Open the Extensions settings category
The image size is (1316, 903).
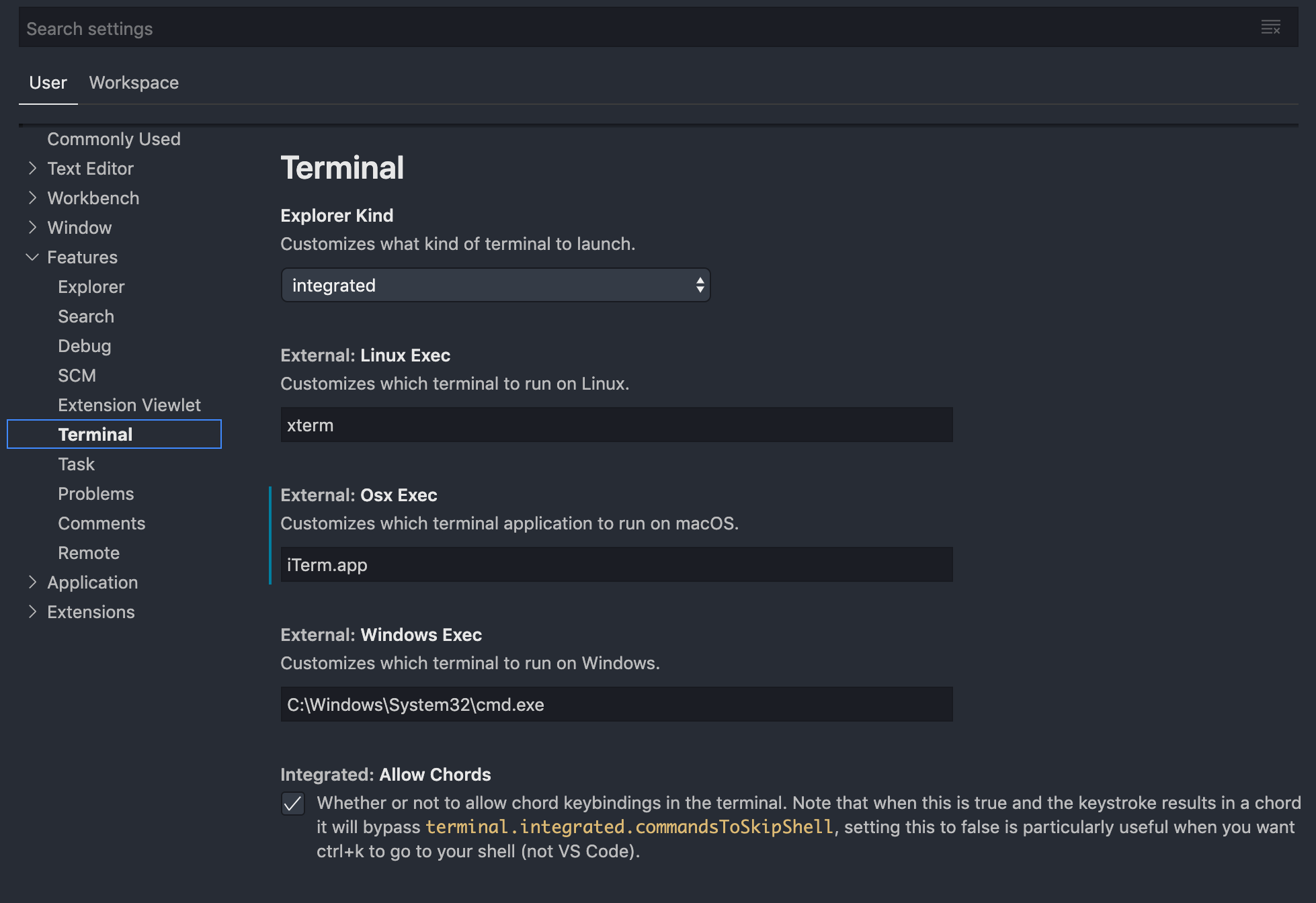click(91, 612)
